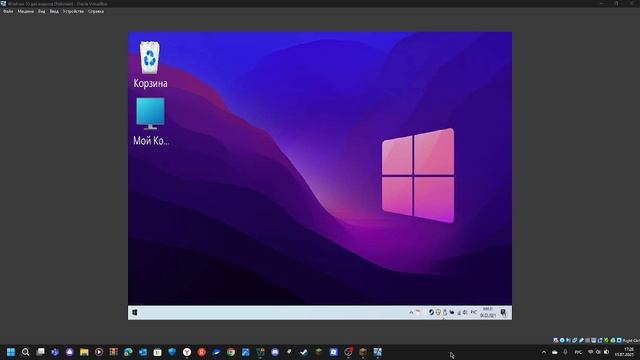Click the guest taskbar clock
640x360 pixels.
point(488,313)
